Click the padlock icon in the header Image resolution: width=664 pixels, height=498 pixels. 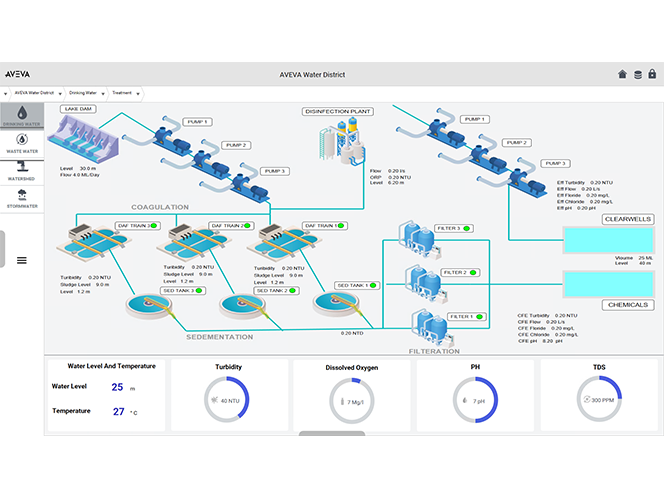653,74
